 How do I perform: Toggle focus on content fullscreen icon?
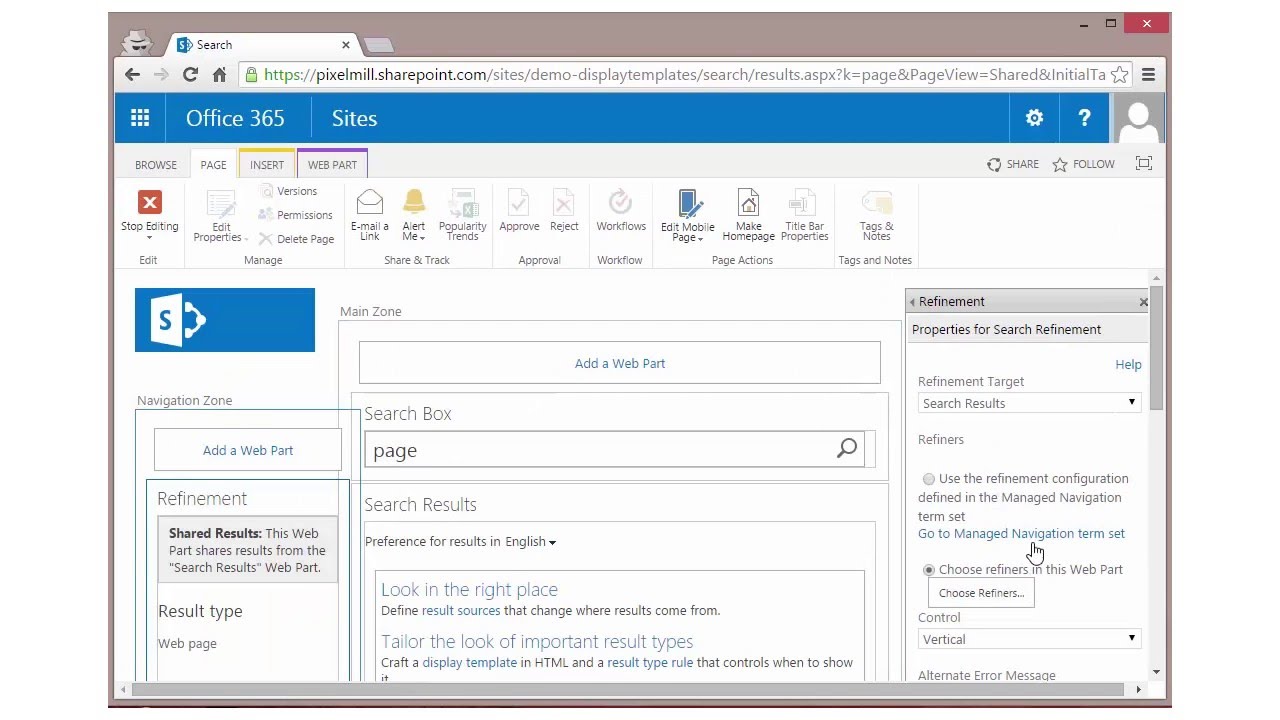(1144, 164)
